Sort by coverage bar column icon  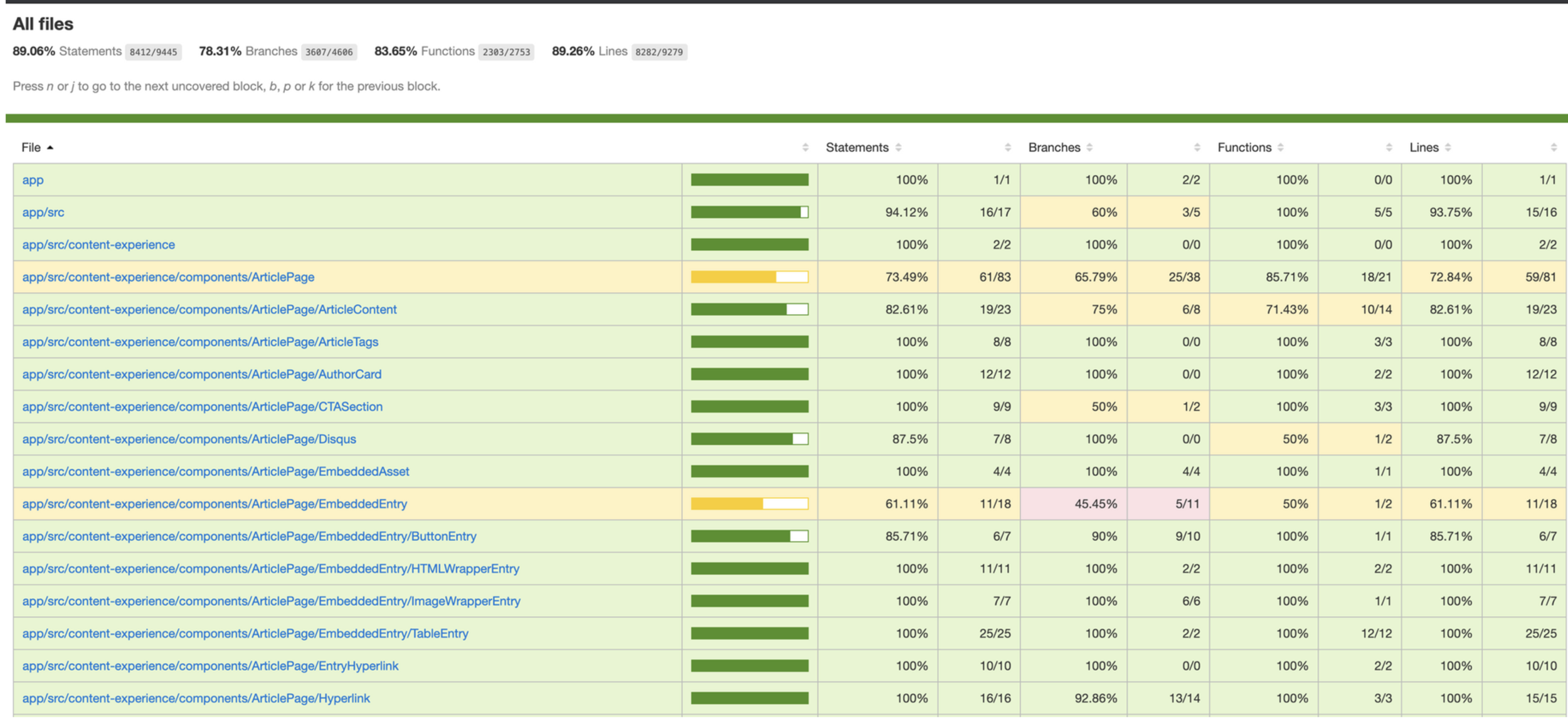point(805,148)
